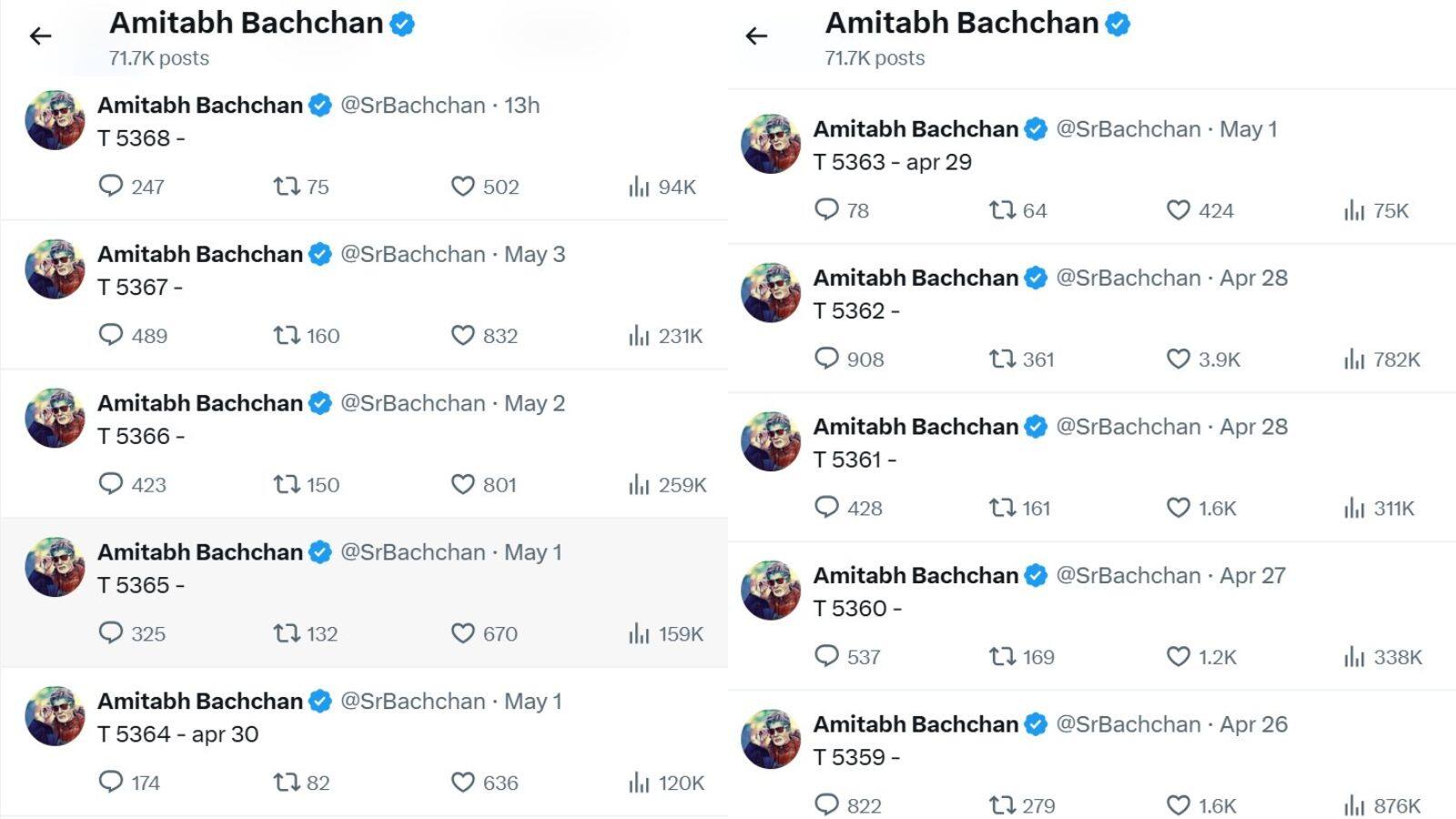Click the retweet icon under tweet T 5364
The width and height of the screenshot is (1456, 819).
[288, 782]
